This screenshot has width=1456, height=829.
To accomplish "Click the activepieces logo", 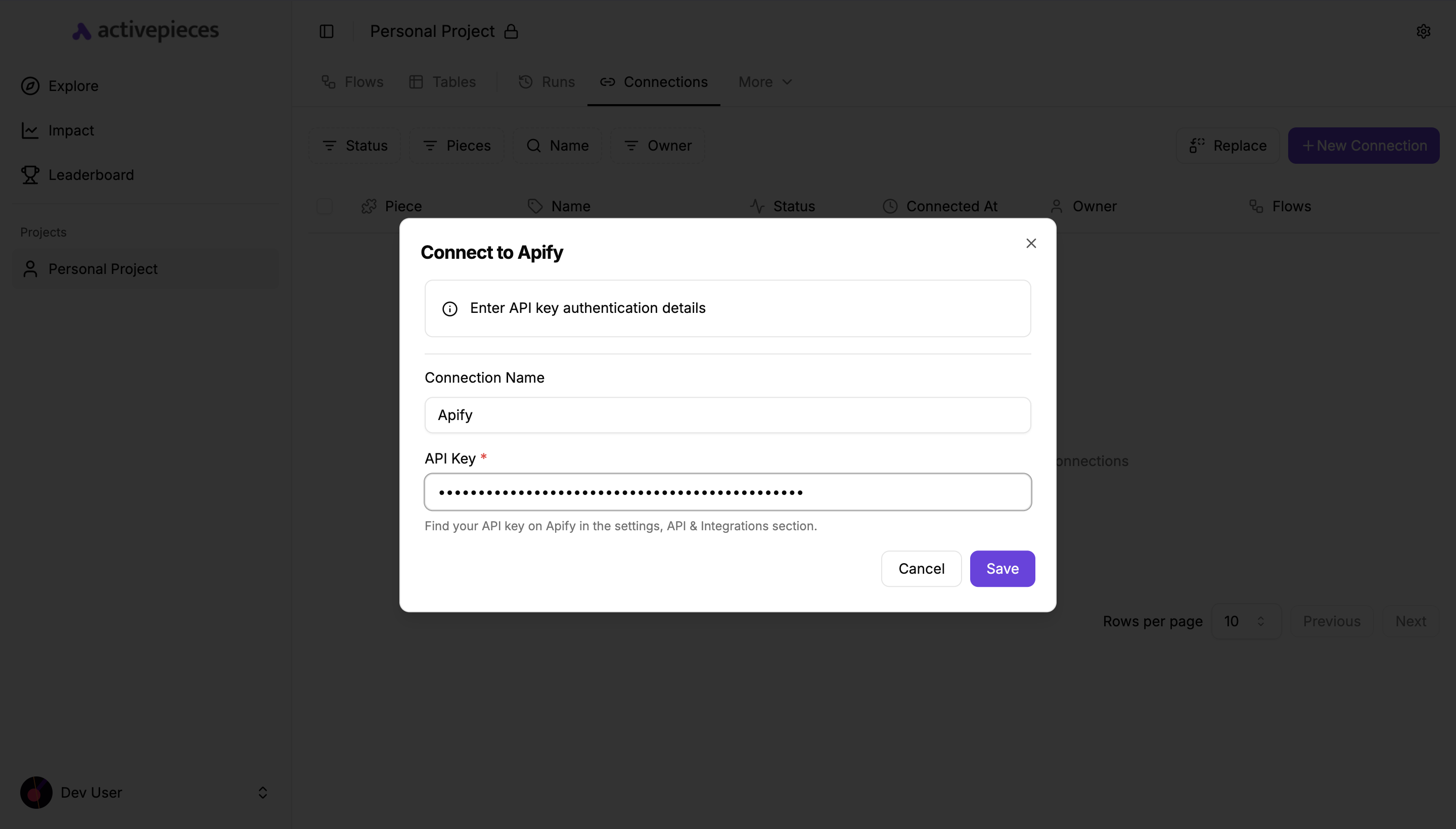I will tap(145, 30).
